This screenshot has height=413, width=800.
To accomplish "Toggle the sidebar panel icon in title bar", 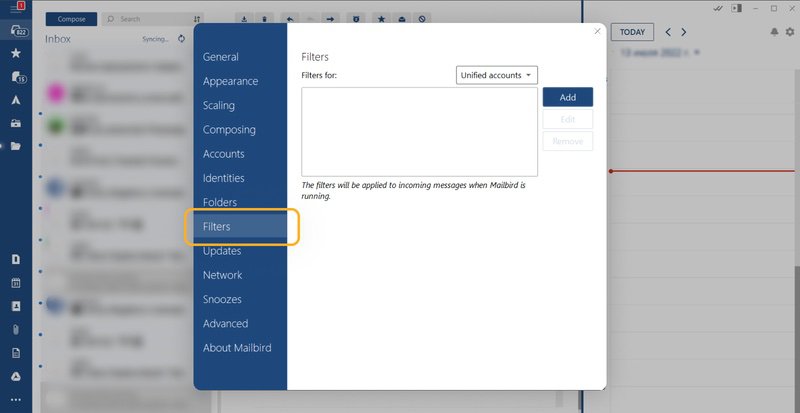I will [736, 8].
